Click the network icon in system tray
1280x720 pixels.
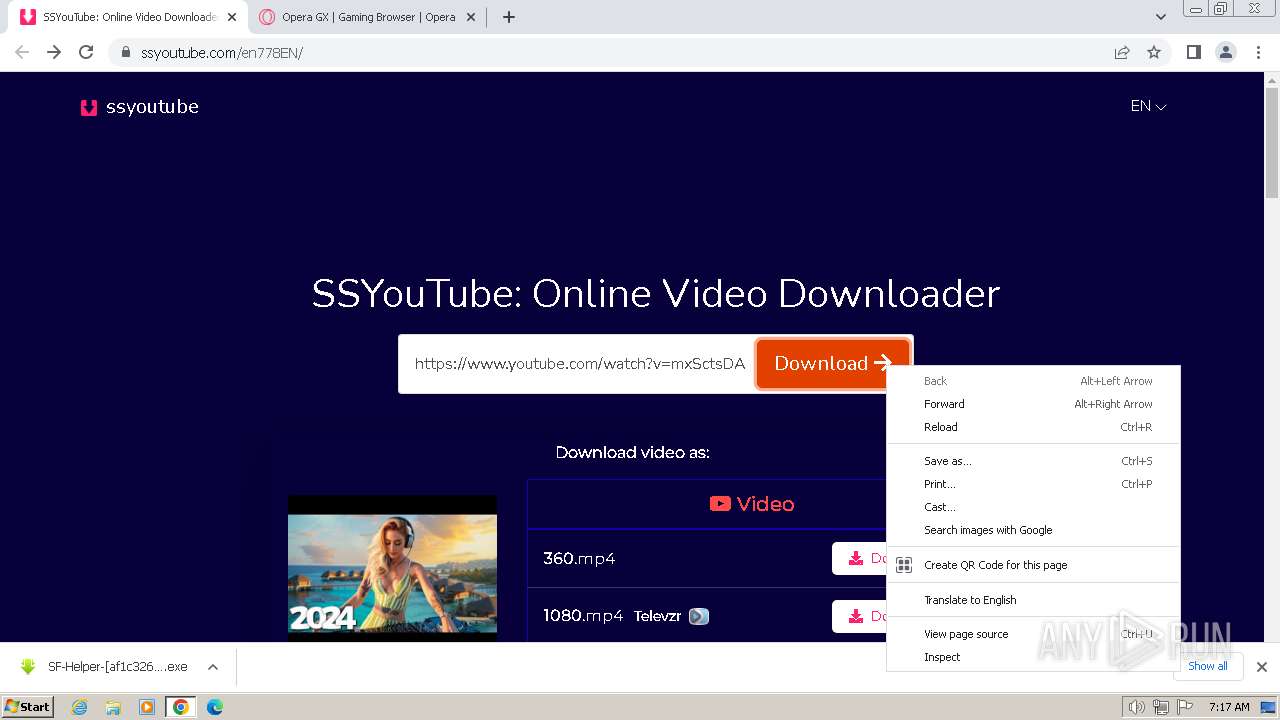pos(1160,707)
